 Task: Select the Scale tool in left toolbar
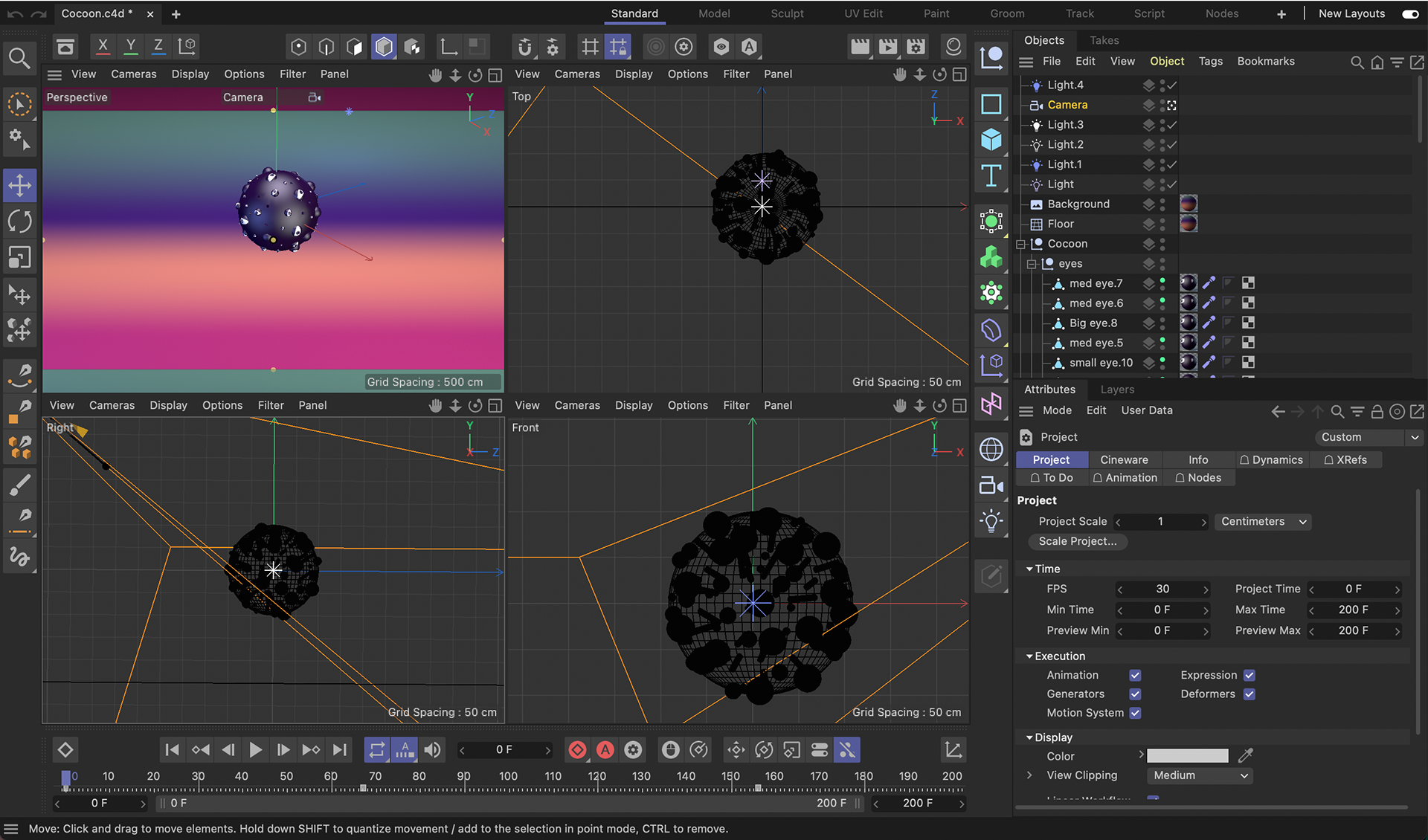pos(19,257)
